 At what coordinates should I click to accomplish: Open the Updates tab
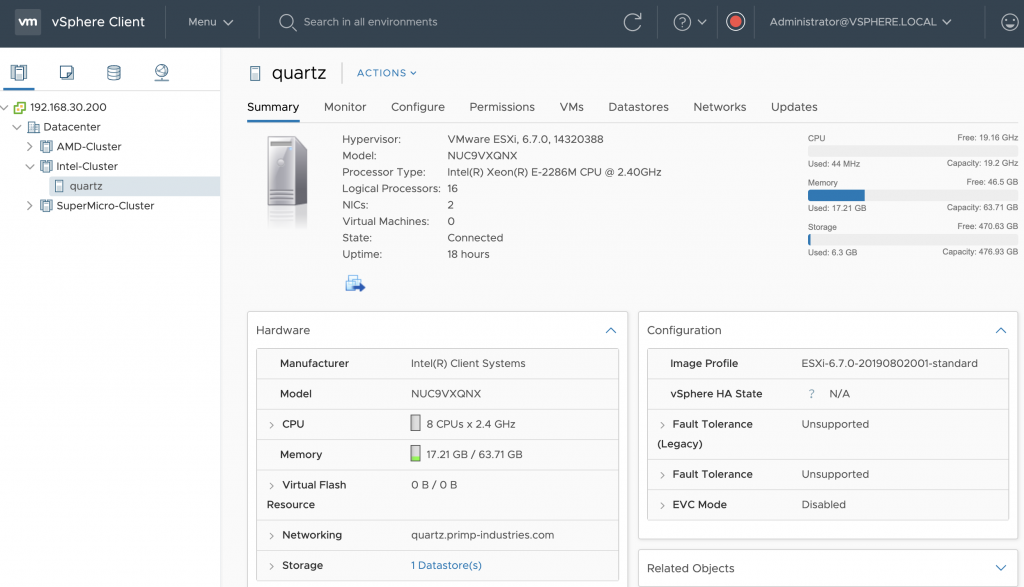pyautogui.click(x=794, y=107)
